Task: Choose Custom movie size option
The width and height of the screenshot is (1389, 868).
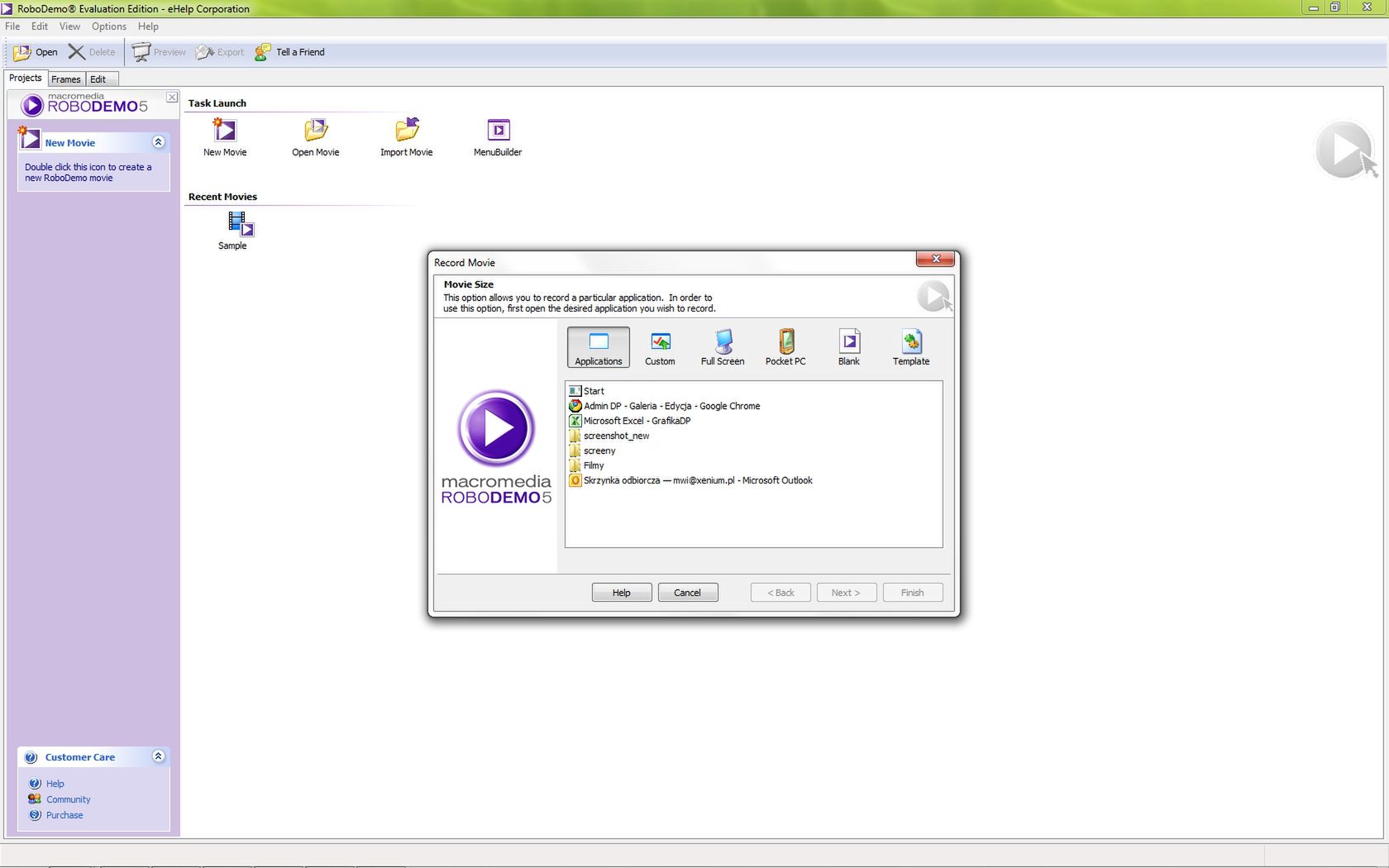Action: pyautogui.click(x=660, y=347)
